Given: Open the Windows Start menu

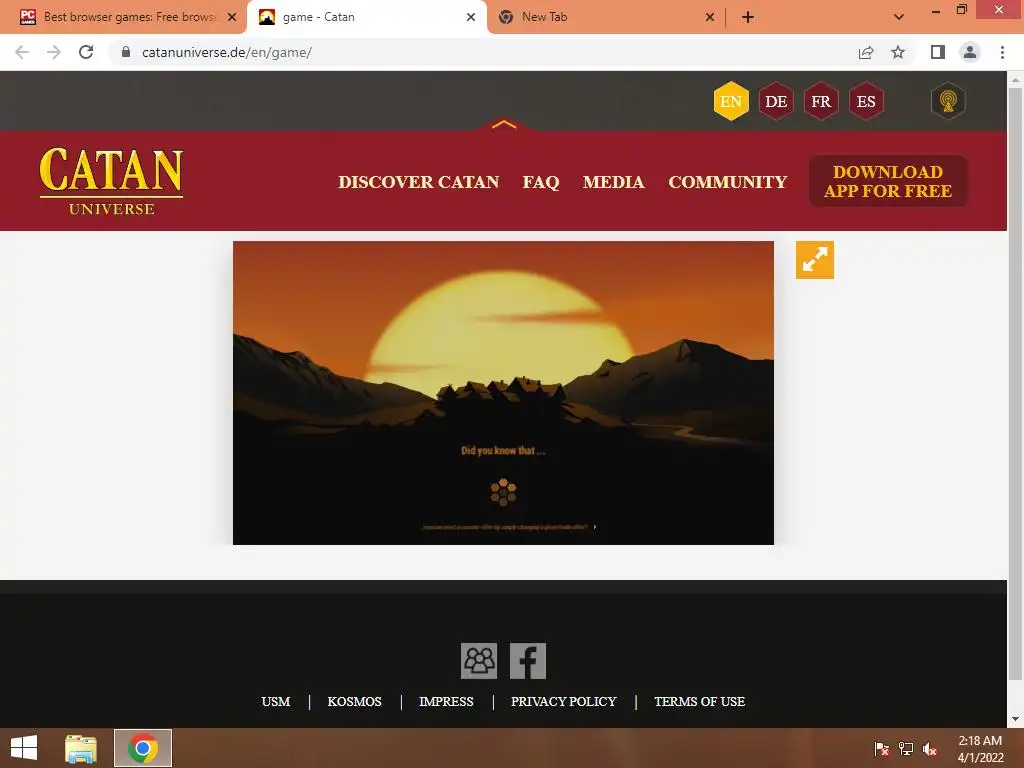Looking at the screenshot, I should coord(24,748).
